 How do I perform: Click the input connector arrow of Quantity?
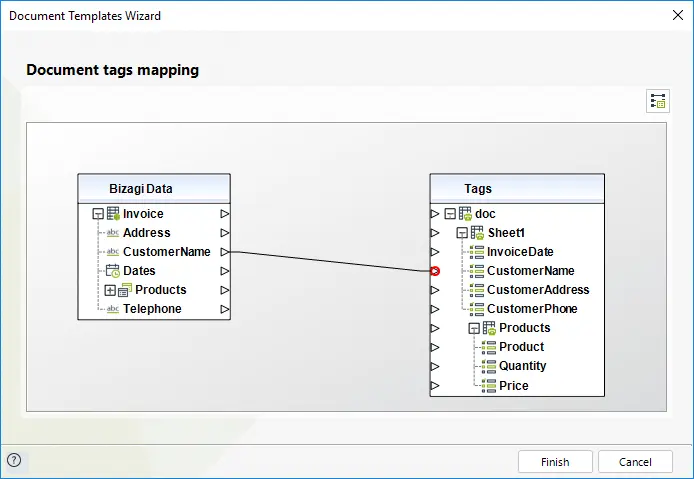pos(435,366)
